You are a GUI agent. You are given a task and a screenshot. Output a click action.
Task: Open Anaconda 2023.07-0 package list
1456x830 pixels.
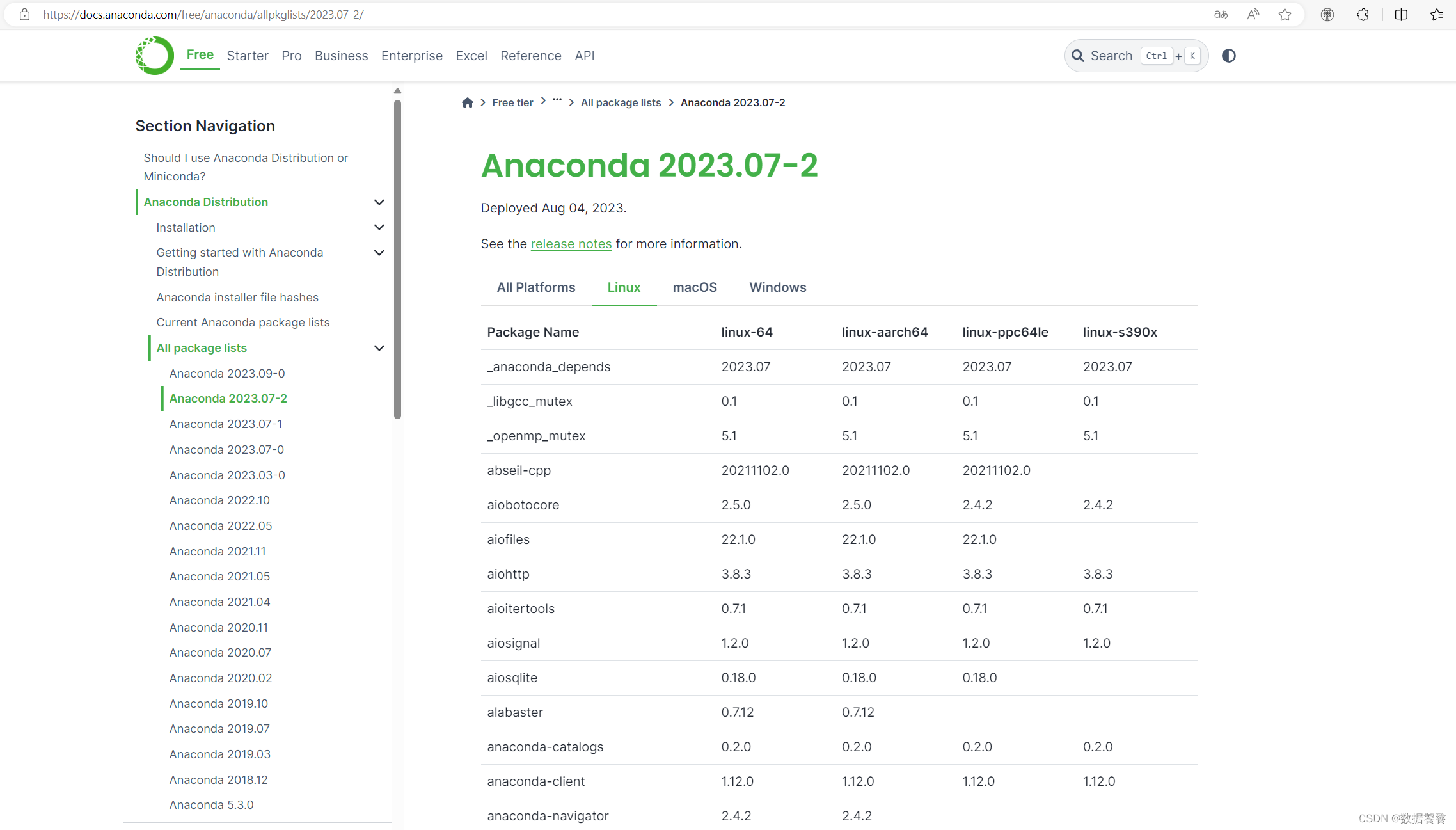(x=226, y=450)
